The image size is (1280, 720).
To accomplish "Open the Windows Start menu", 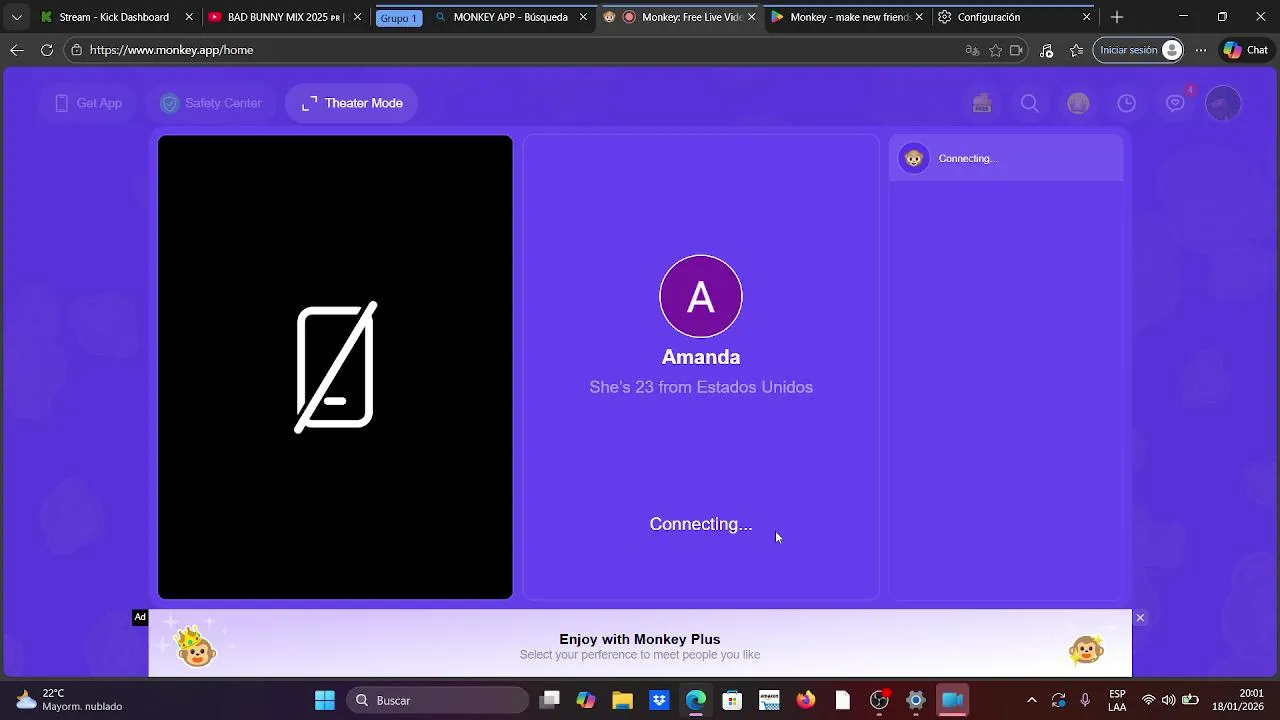I will click(325, 700).
